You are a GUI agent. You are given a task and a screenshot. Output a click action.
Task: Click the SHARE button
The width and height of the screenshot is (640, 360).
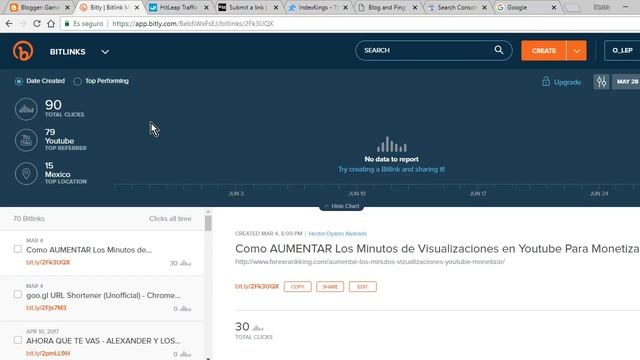330,287
